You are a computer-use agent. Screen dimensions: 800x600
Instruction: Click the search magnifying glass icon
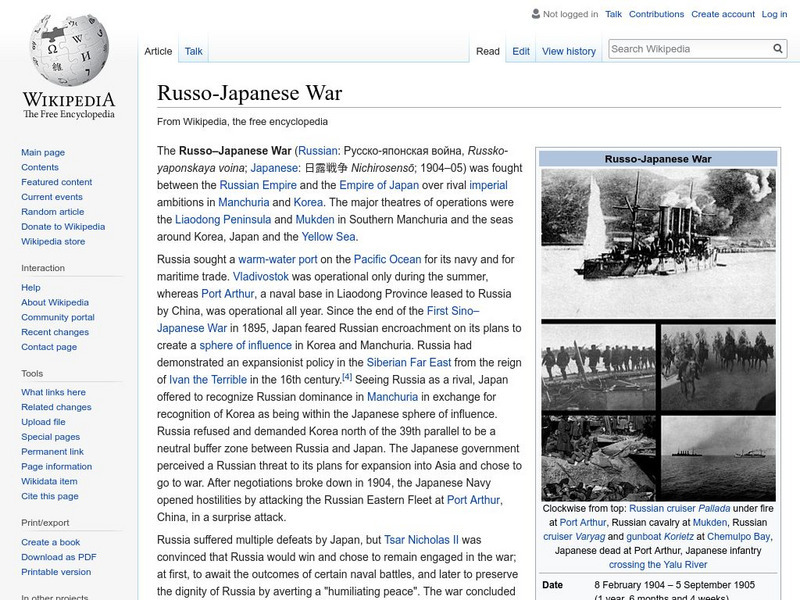tap(778, 49)
